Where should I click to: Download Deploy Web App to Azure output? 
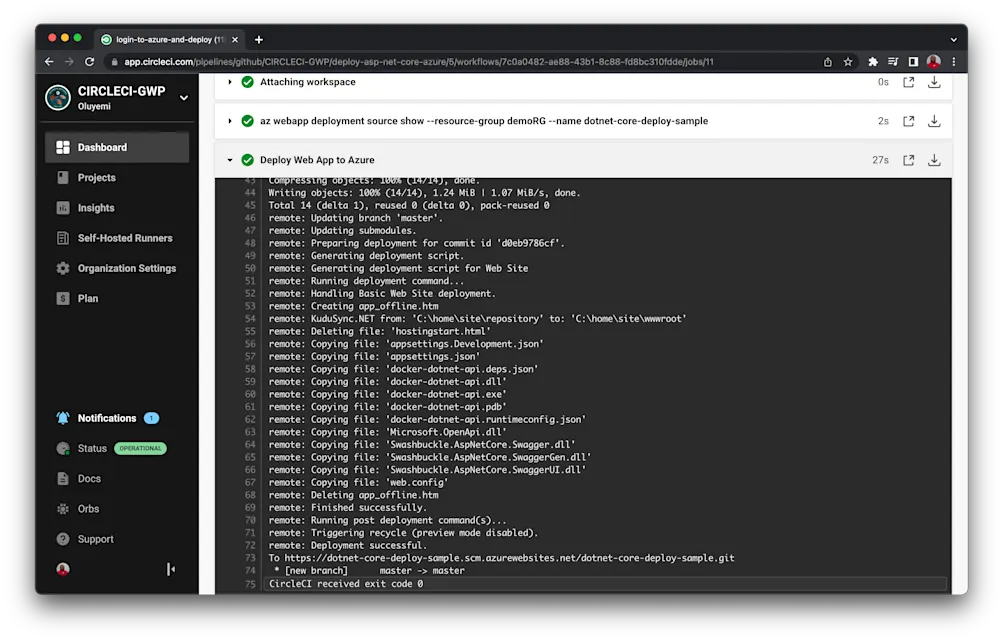[x=934, y=160]
